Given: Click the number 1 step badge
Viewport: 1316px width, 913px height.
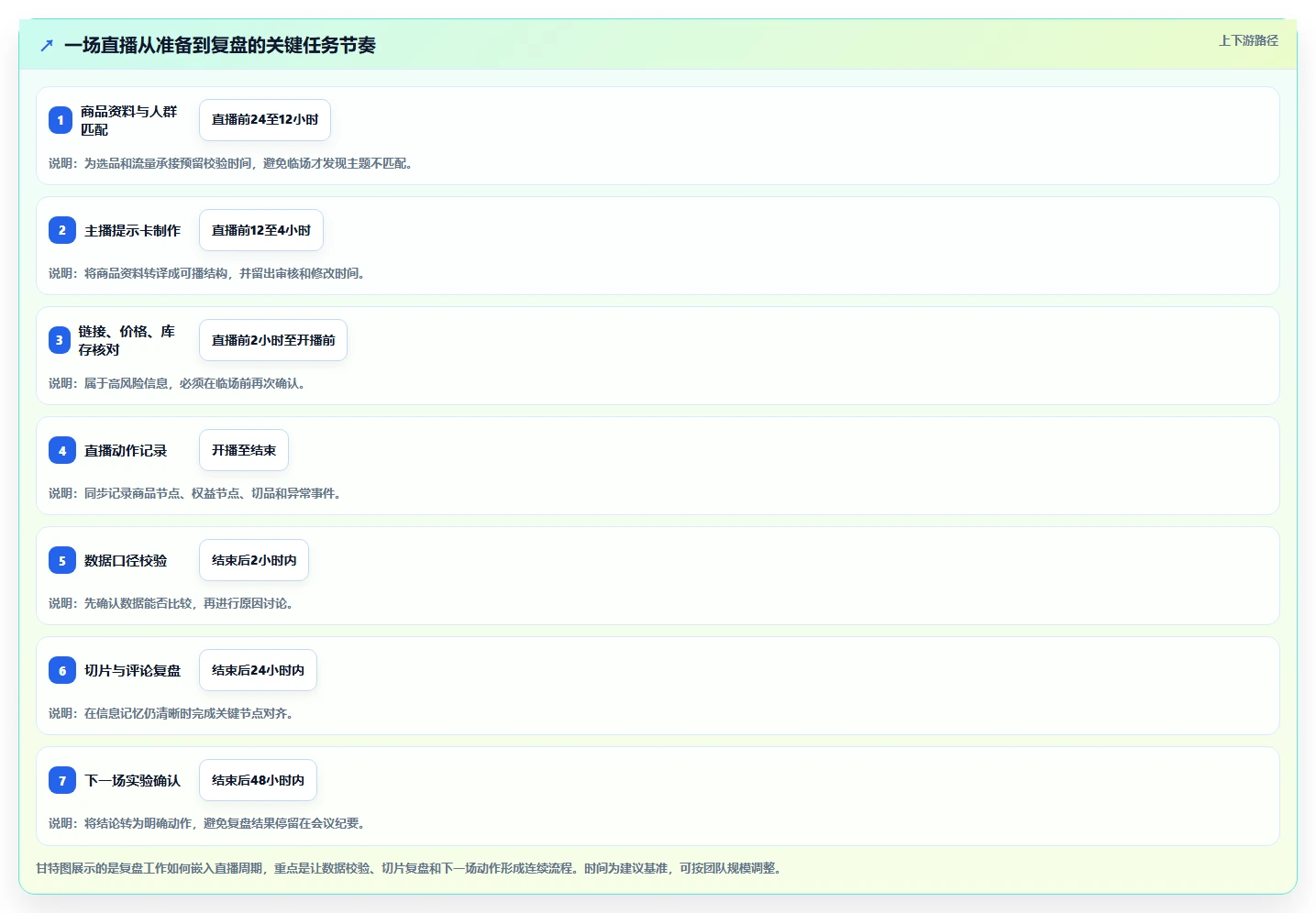Looking at the screenshot, I should (61, 120).
